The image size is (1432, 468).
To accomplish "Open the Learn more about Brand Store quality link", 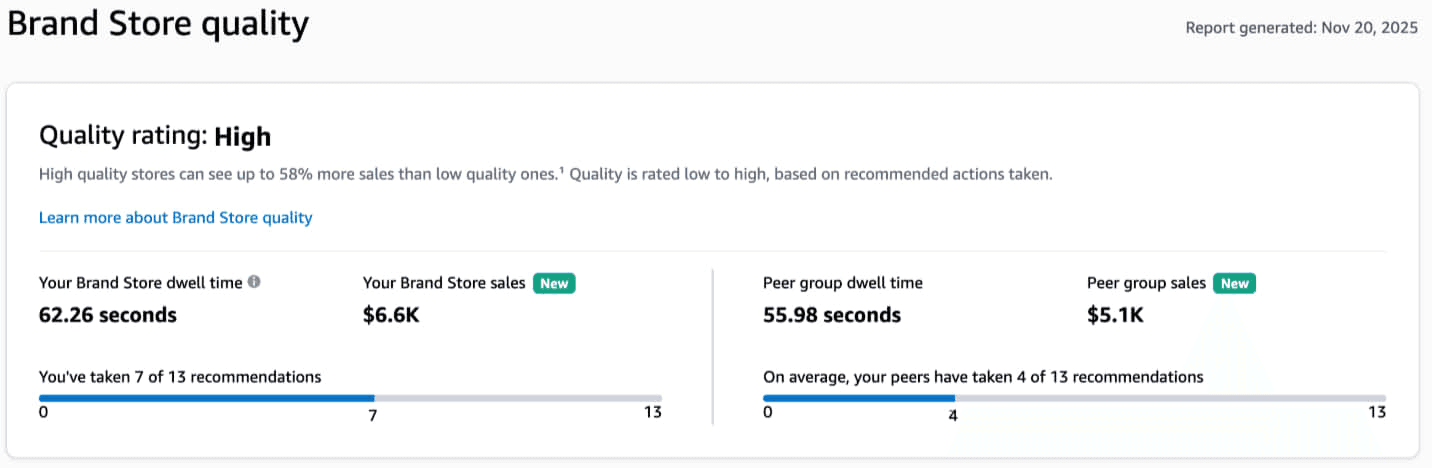I will [x=176, y=217].
